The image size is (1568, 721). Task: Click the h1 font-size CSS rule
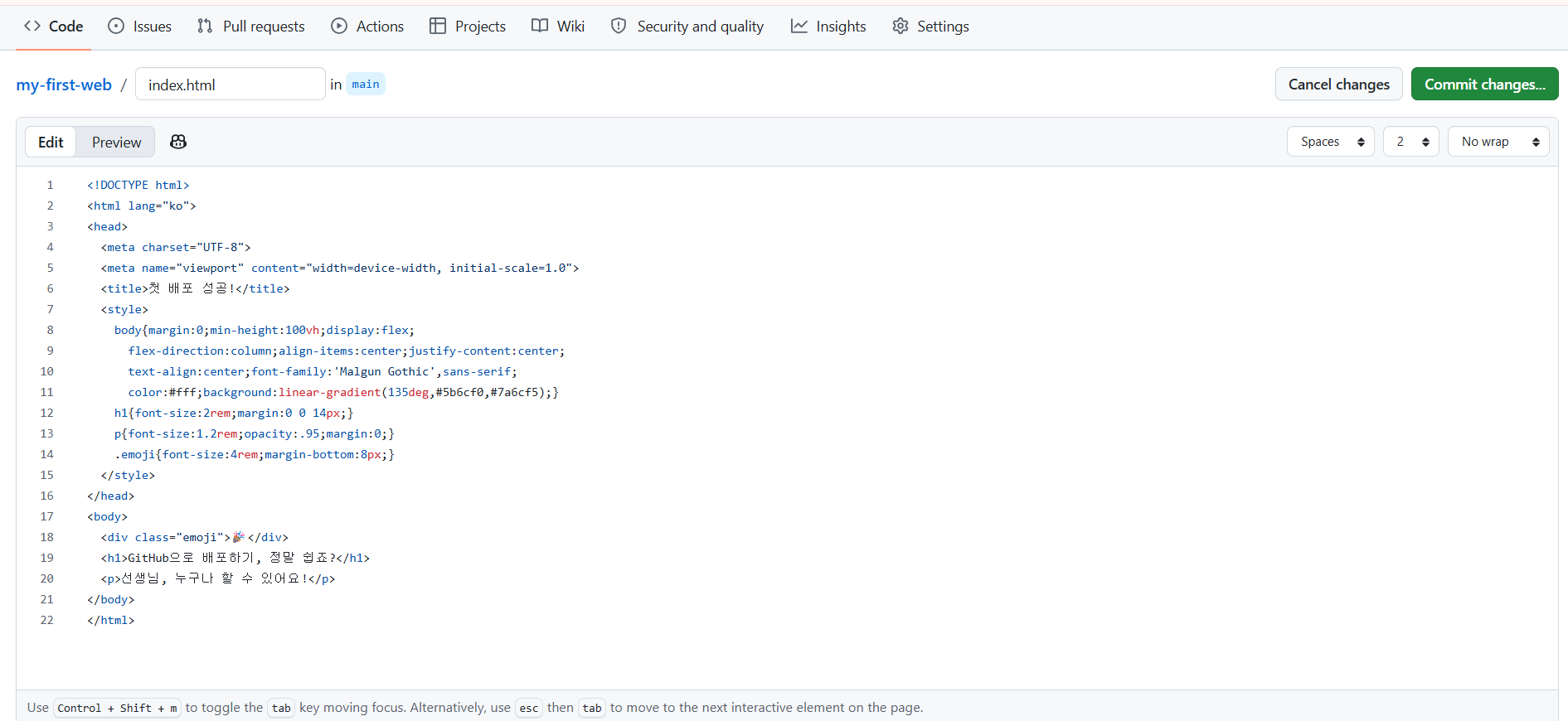pos(234,413)
